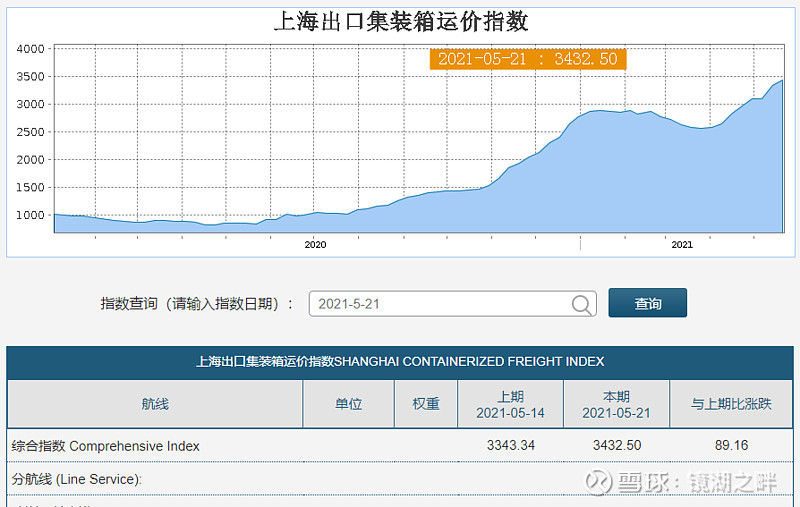Click the magnifier icon in the date field

582,305
